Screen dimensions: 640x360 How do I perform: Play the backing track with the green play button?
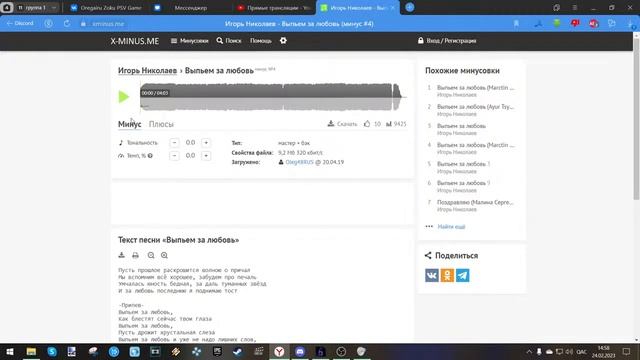(x=124, y=97)
